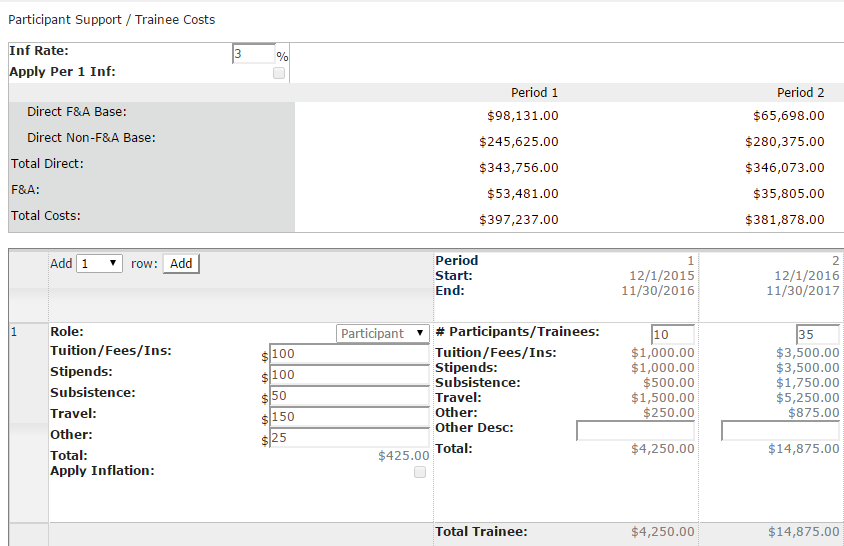The width and height of the screenshot is (844, 546).
Task: Click the Travel amount input box
Action: pyautogui.click(x=349, y=417)
